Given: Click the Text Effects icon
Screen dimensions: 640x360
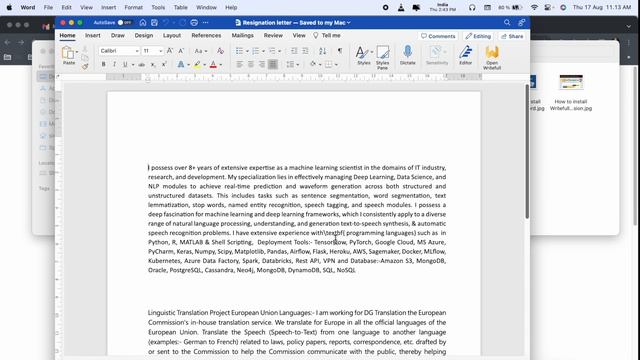Looking at the screenshot, I should click(x=180, y=64).
